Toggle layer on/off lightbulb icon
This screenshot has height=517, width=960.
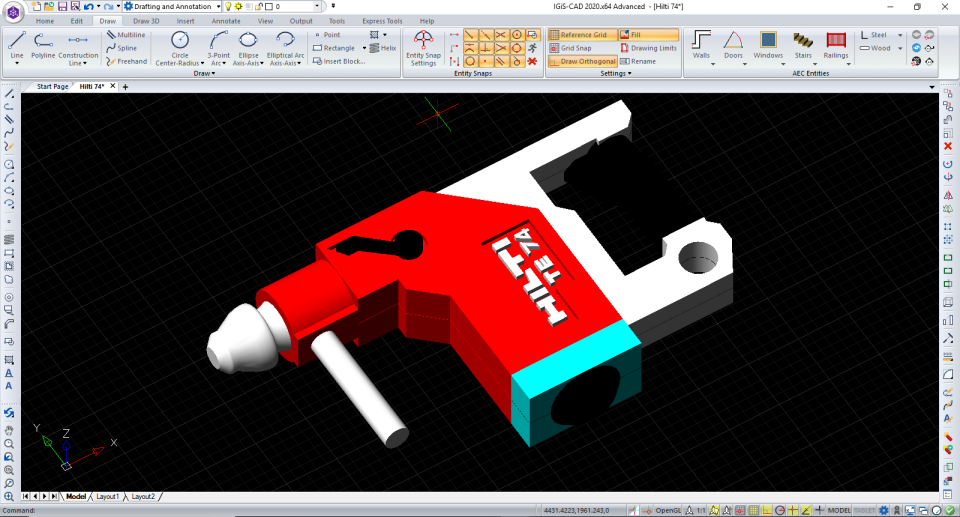[228, 6]
